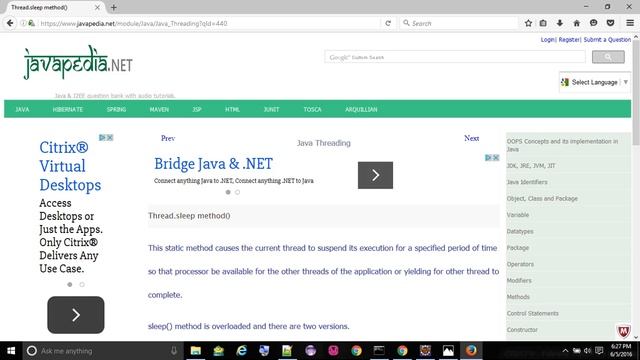Go to the Prev question link
640x360 pixels.
168,138
